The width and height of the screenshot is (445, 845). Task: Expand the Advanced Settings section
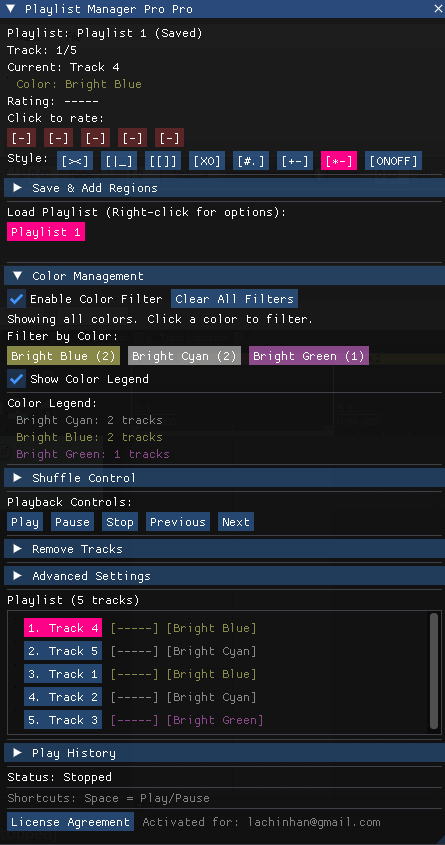pyautogui.click(x=224, y=576)
